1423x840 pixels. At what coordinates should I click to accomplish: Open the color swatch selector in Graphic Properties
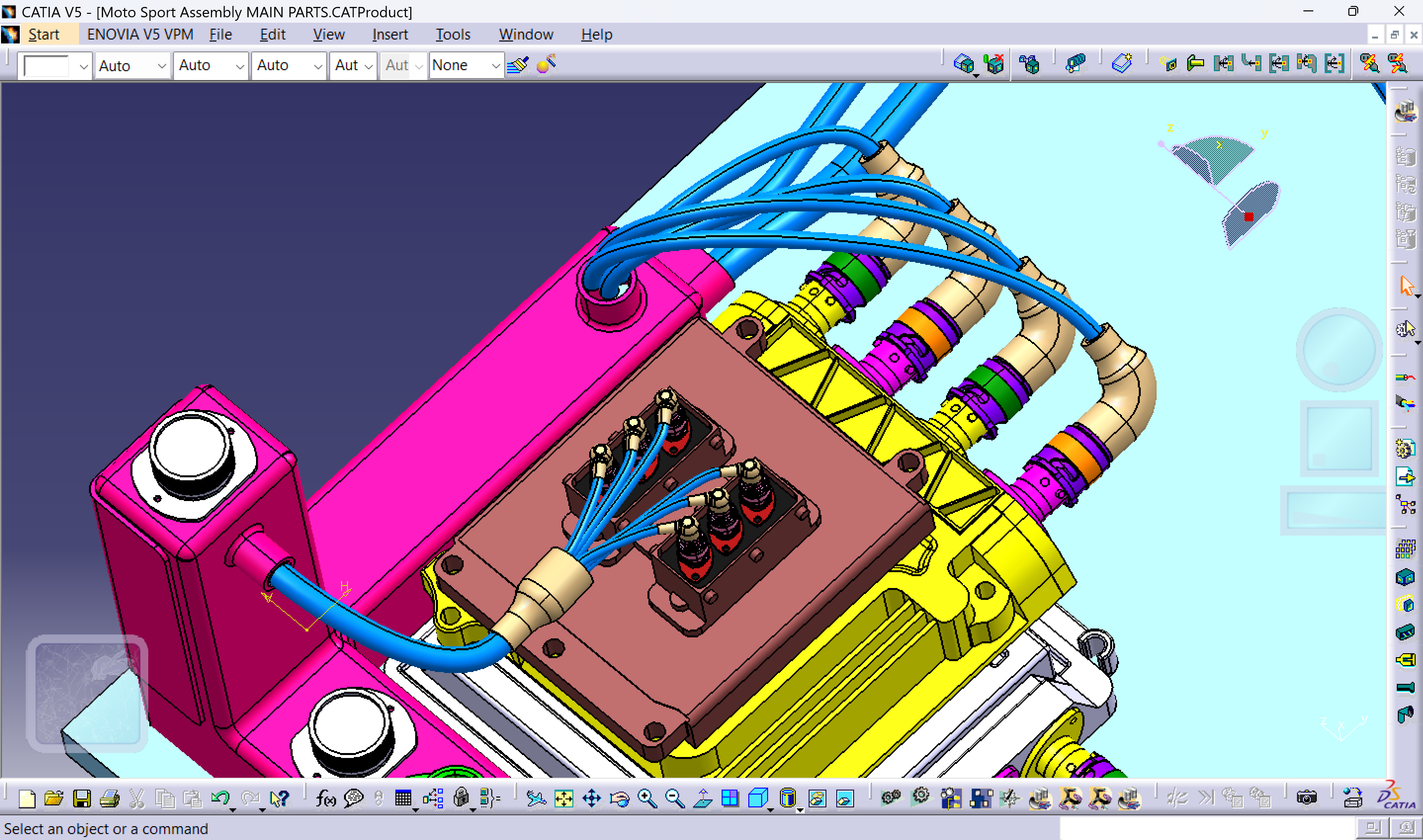(x=54, y=65)
